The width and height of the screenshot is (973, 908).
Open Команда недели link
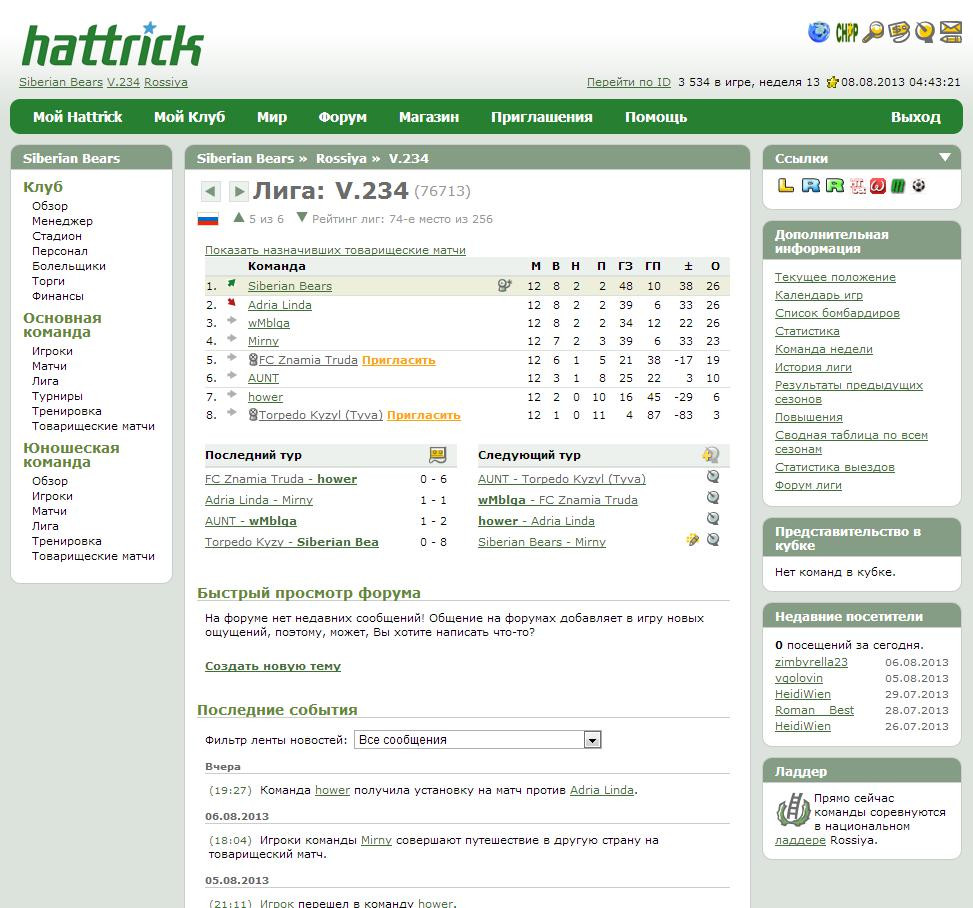(x=823, y=349)
